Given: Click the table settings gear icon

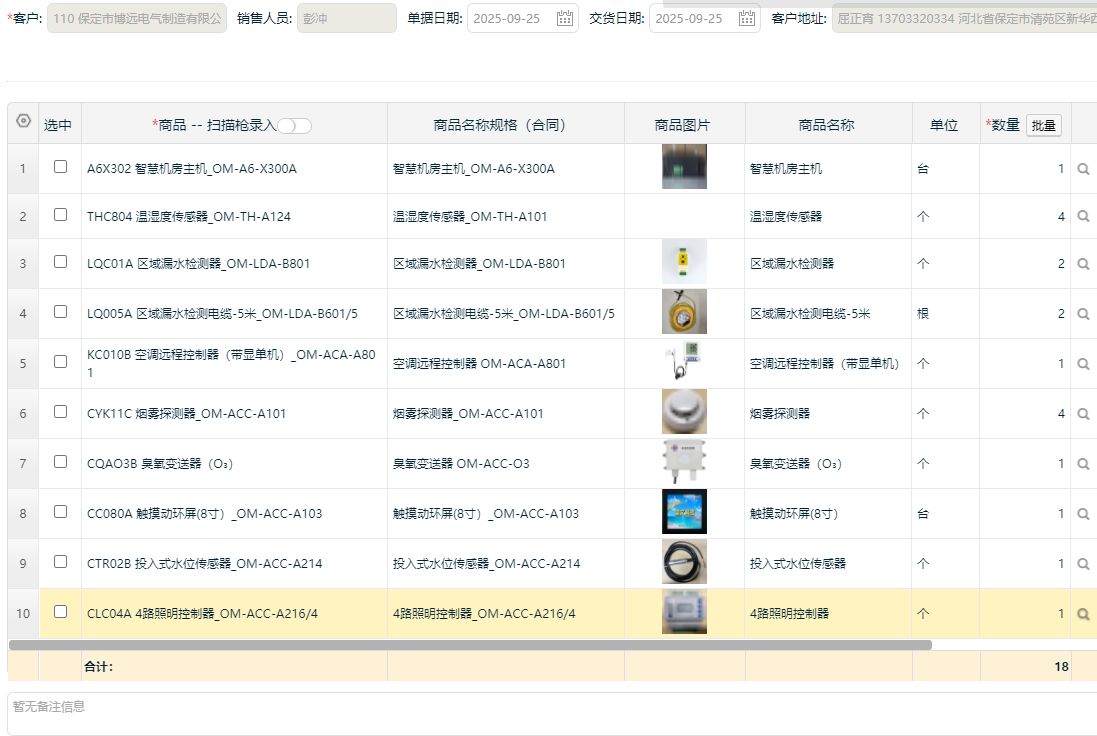Looking at the screenshot, I should point(24,121).
